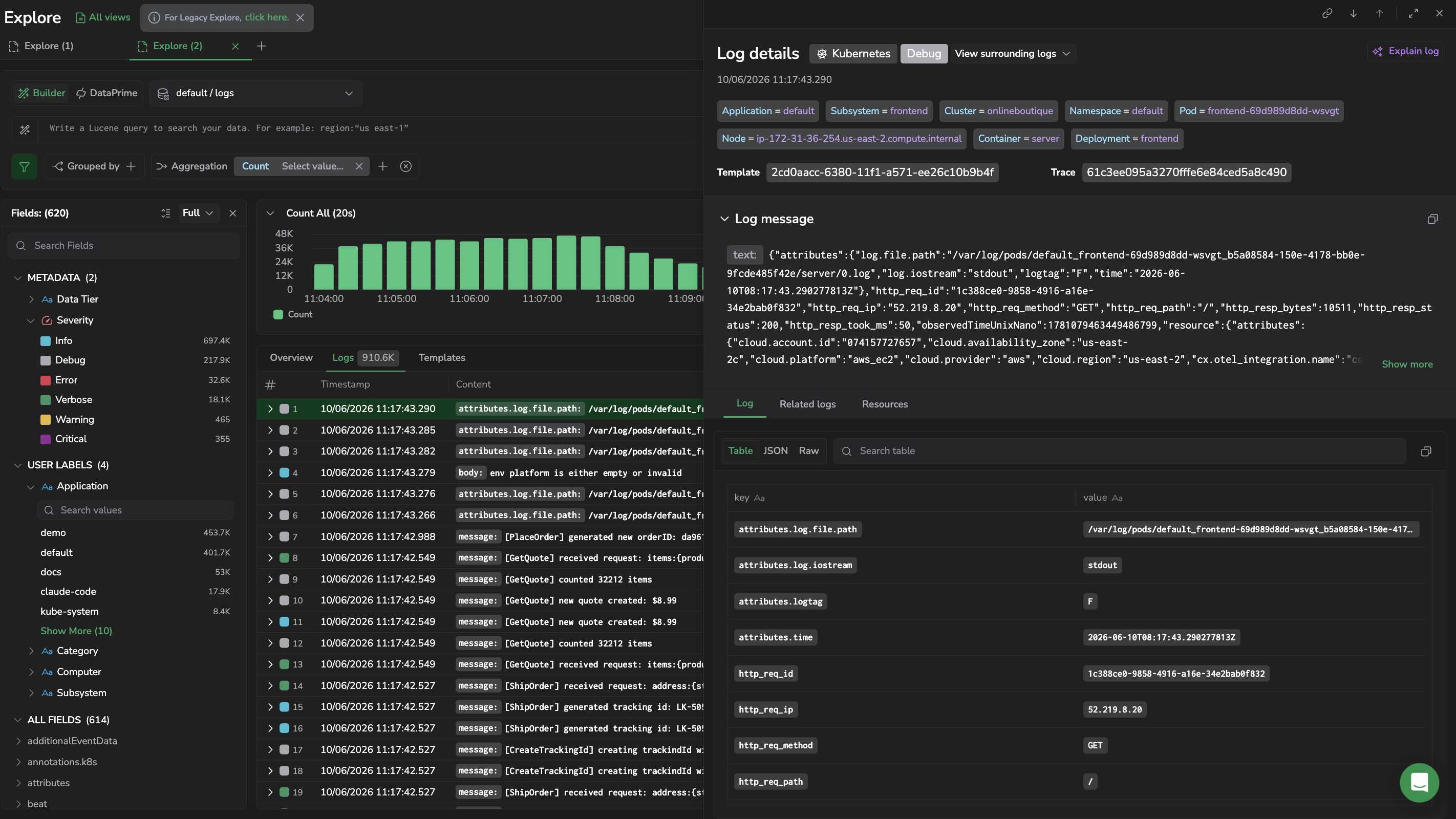Open View surrounding logs dropdown

pos(1013,54)
